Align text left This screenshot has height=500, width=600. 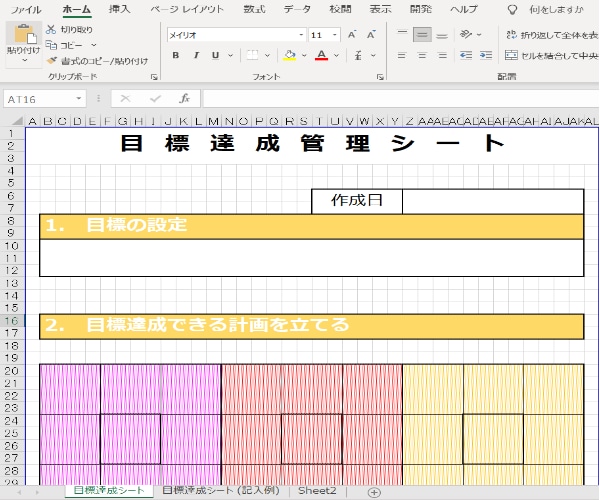click(x=401, y=55)
